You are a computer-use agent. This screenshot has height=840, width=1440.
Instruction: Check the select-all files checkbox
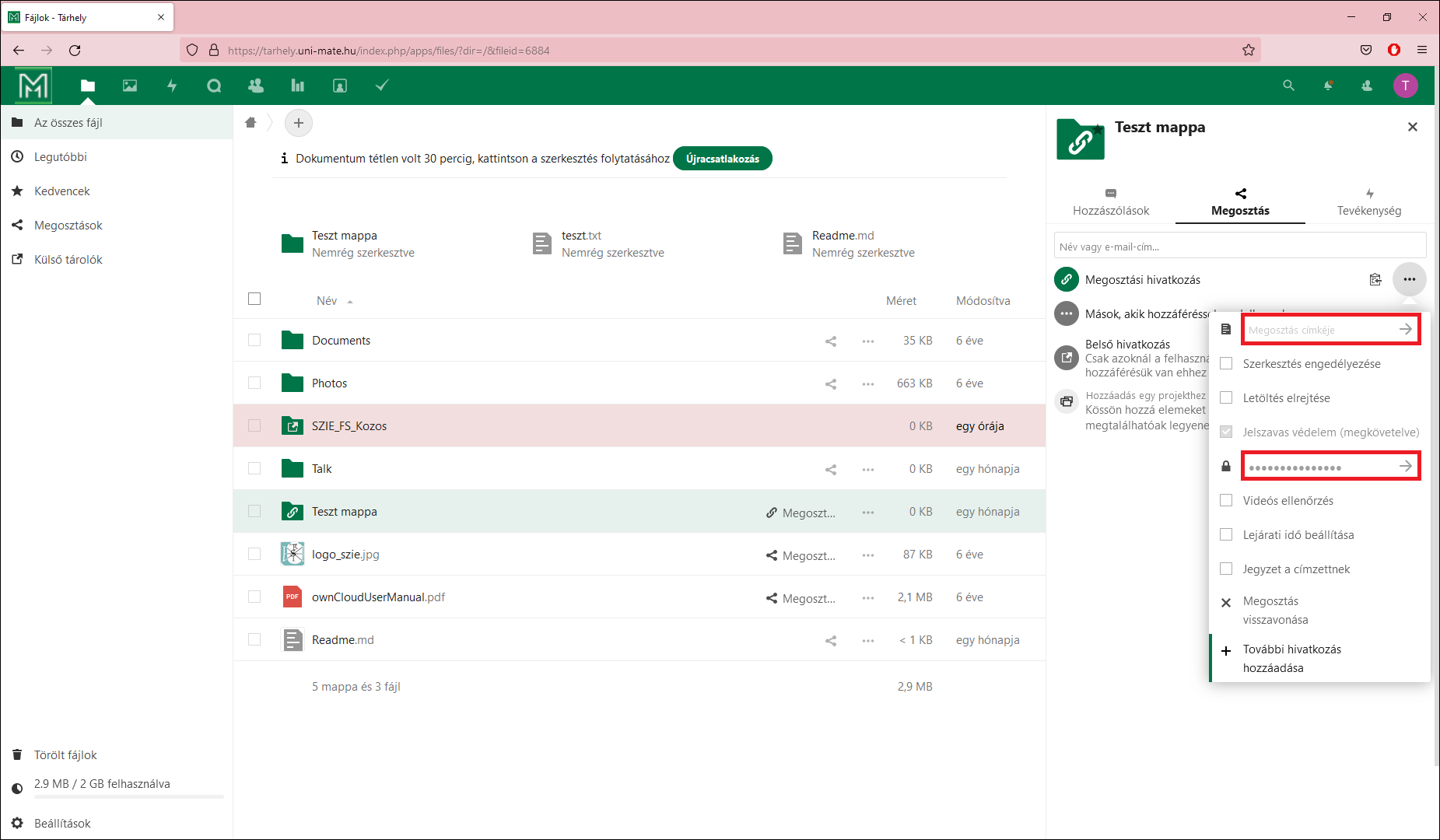pos(254,299)
